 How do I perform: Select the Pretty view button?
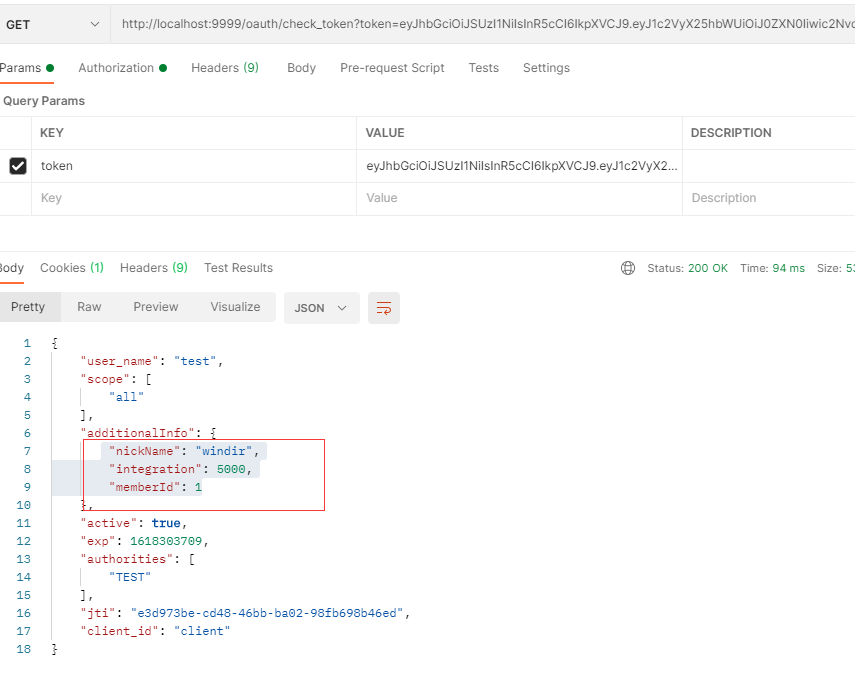coord(28,307)
